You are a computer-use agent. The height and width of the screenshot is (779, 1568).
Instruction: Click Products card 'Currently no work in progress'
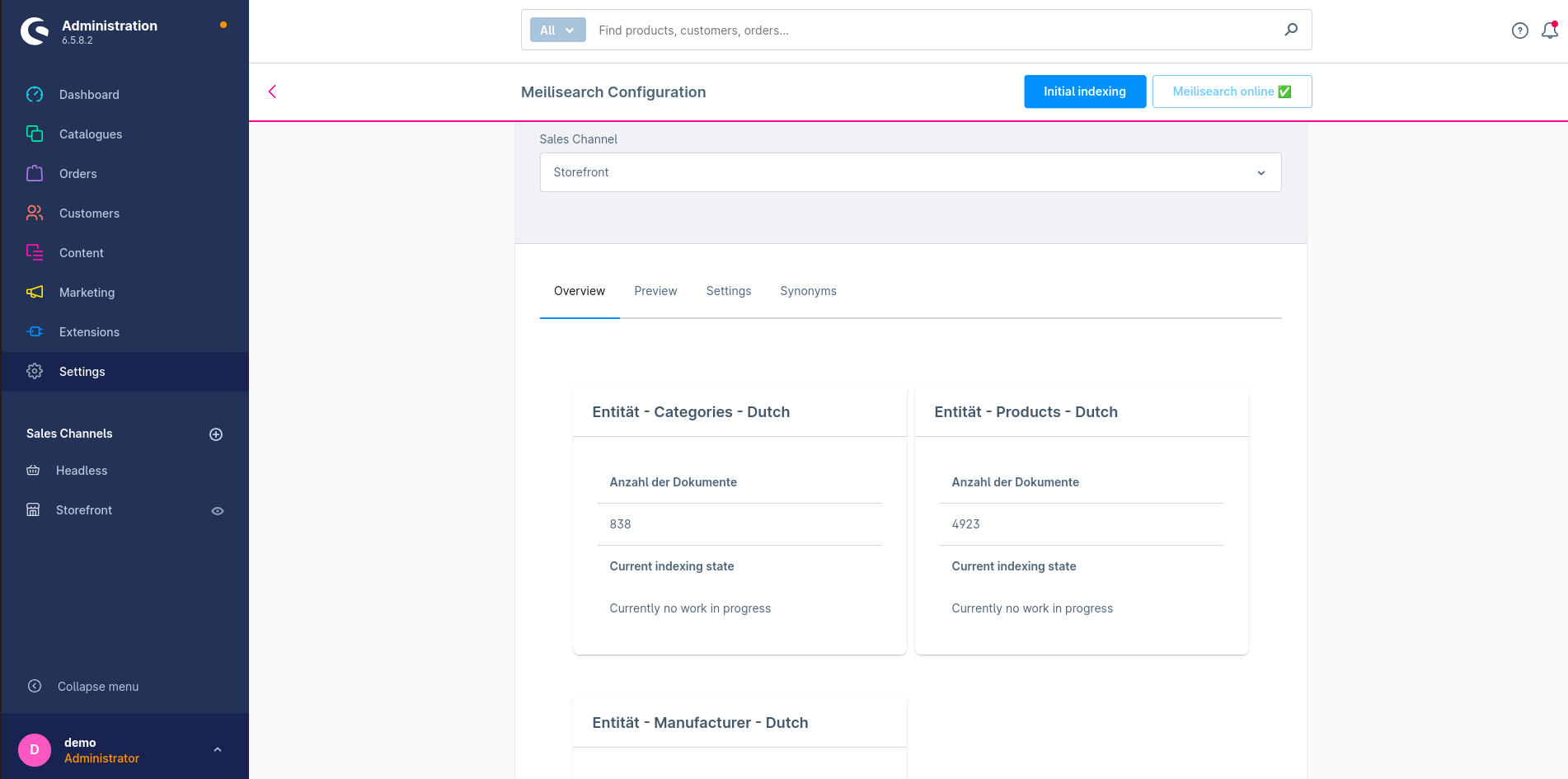coord(1032,608)
